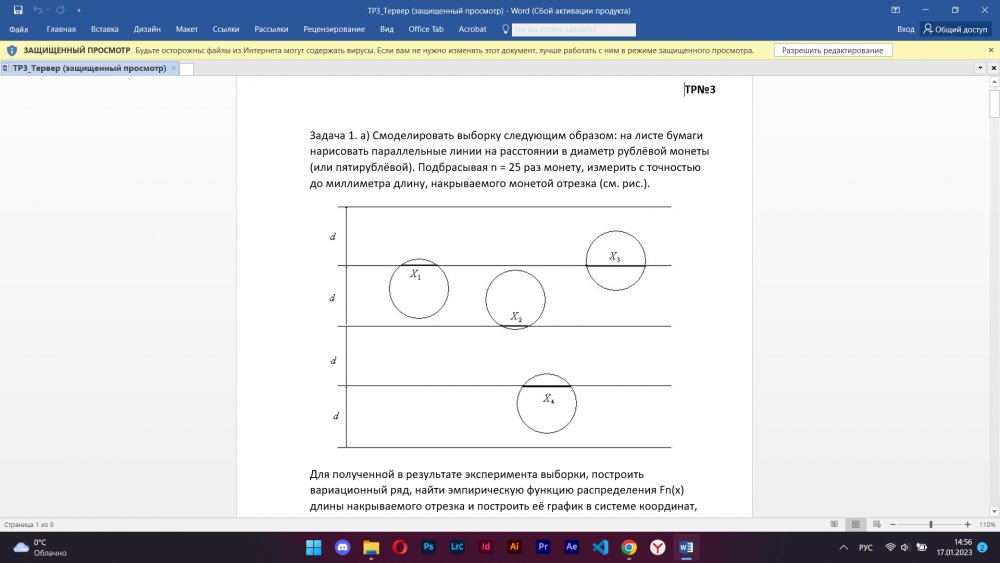Screen dimensions: 1000x563
Task: Click the battery icon in tray
Action: [x=922, y=547]
